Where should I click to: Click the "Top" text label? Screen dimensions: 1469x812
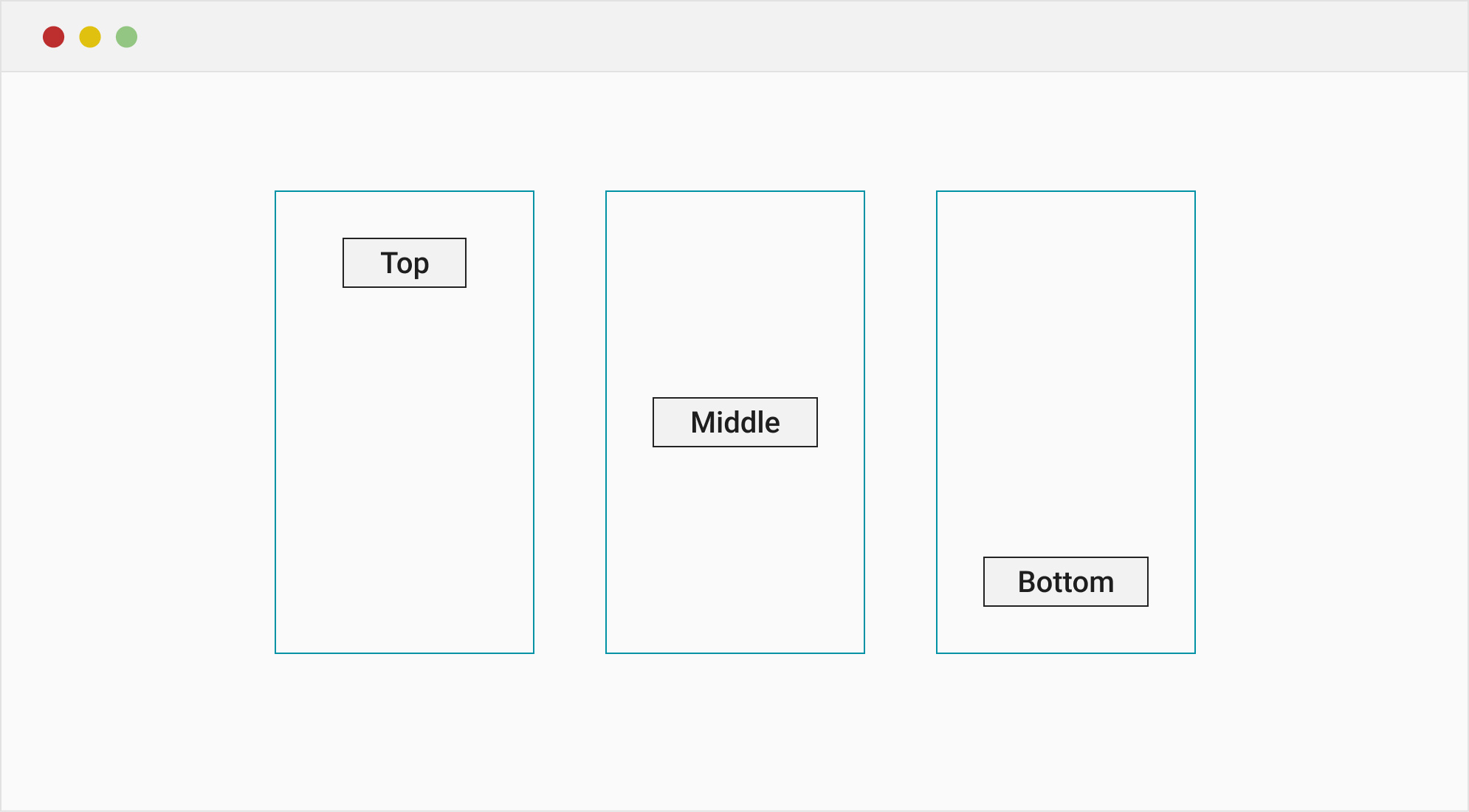(405, 264)
